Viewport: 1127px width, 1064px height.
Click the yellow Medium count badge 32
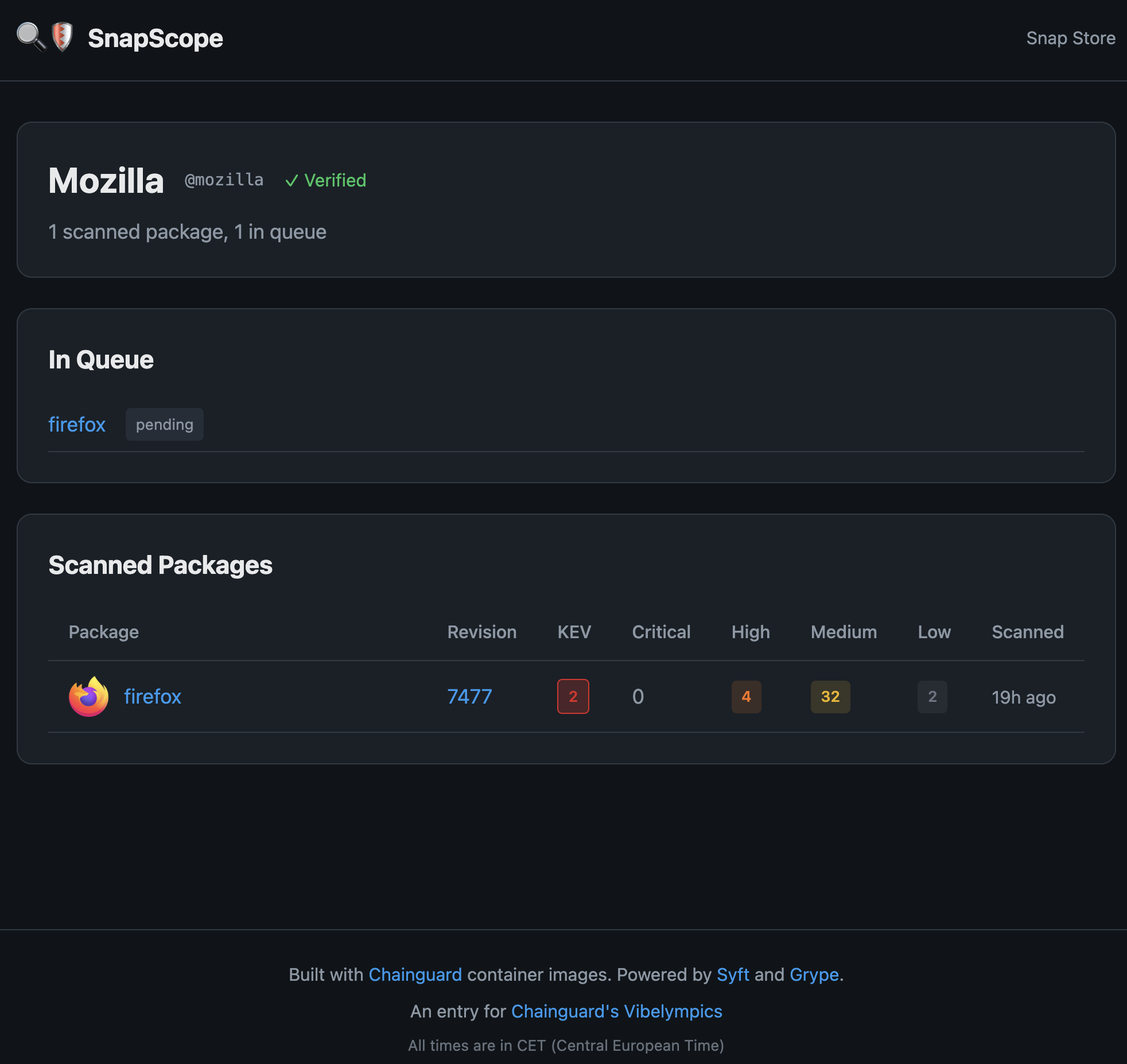click(830, 697)
